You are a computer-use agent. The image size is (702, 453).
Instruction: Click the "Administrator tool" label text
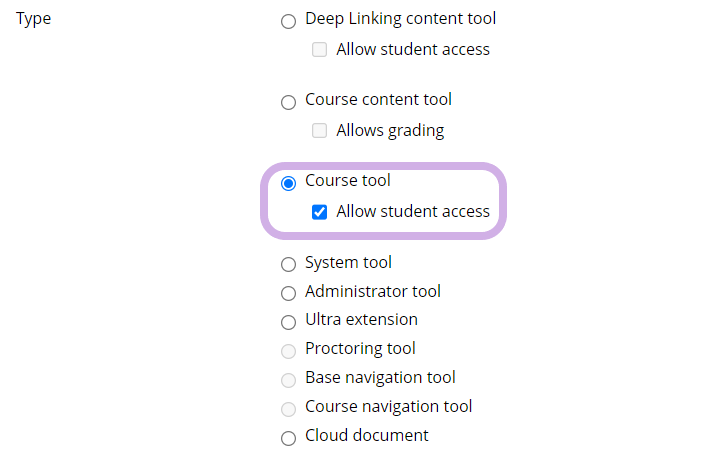(x=372, y=291)
